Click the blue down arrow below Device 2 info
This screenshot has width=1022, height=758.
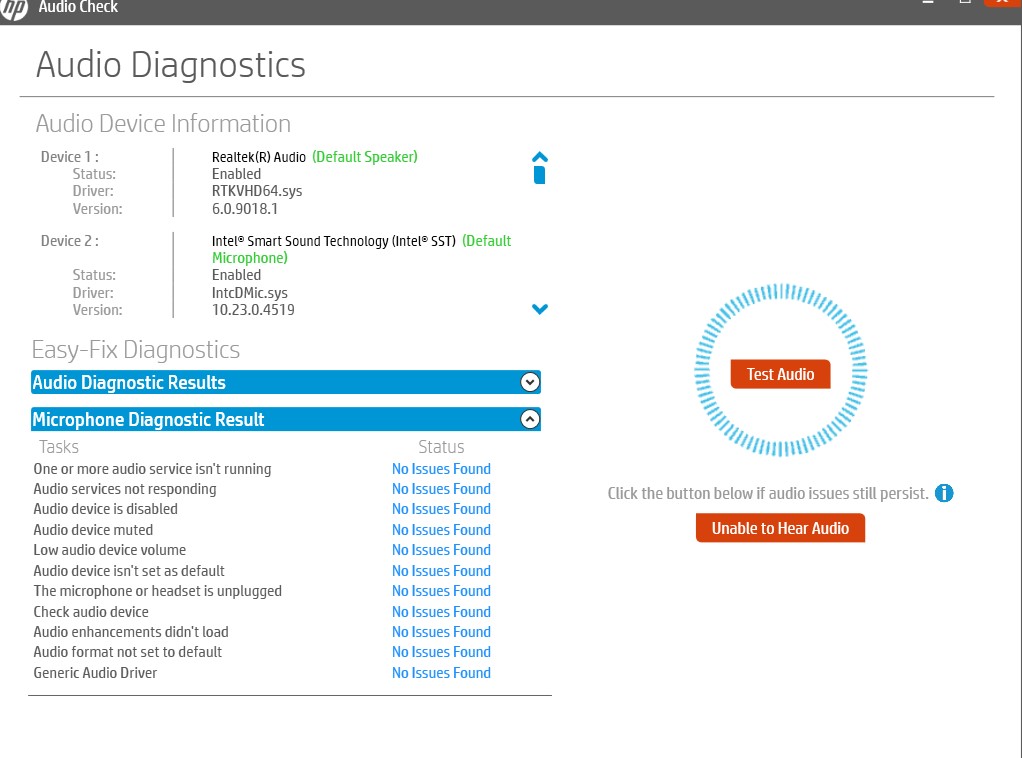[x=540, y=309]
